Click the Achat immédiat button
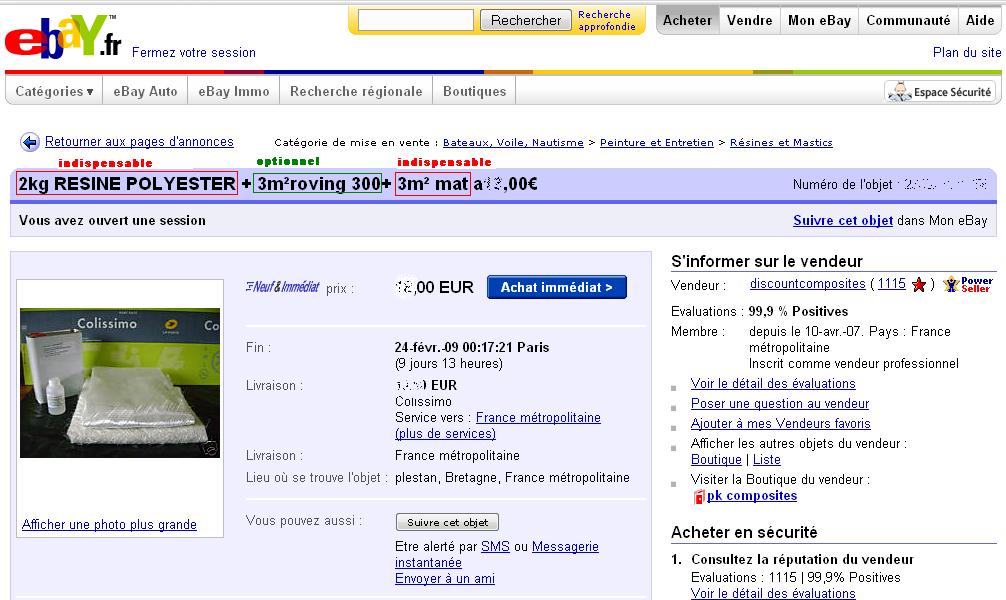Image resolution: width=1006 pixels, height=600 pixels. (557, 287)
